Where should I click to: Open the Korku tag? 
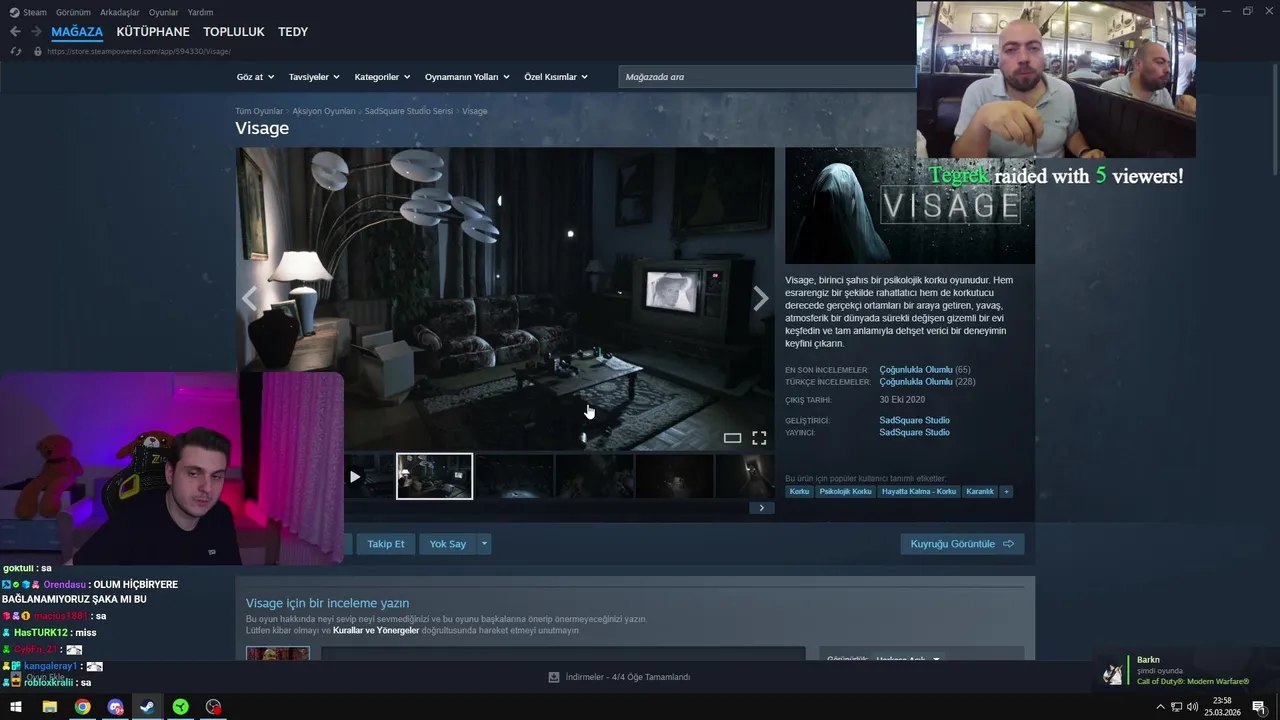coord(799,491)
